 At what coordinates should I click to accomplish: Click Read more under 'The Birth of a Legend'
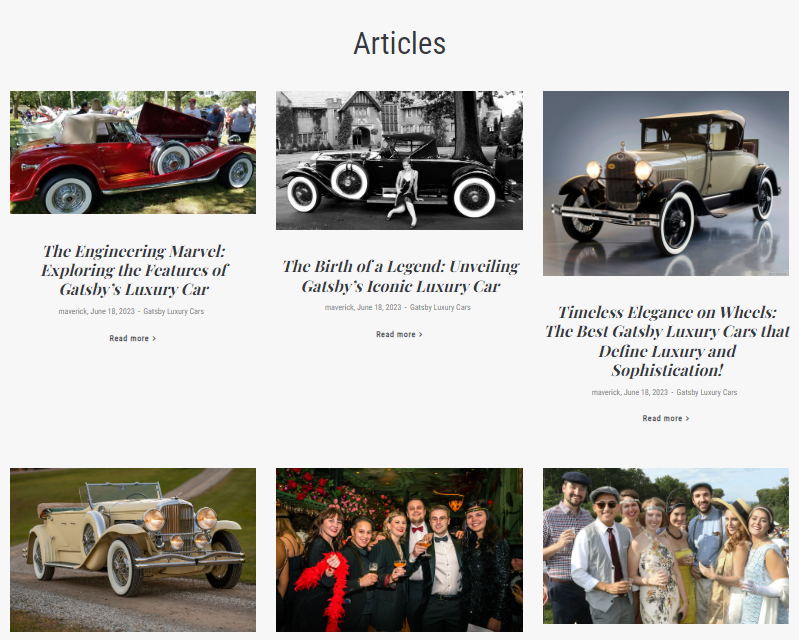(x=399, y=335)
